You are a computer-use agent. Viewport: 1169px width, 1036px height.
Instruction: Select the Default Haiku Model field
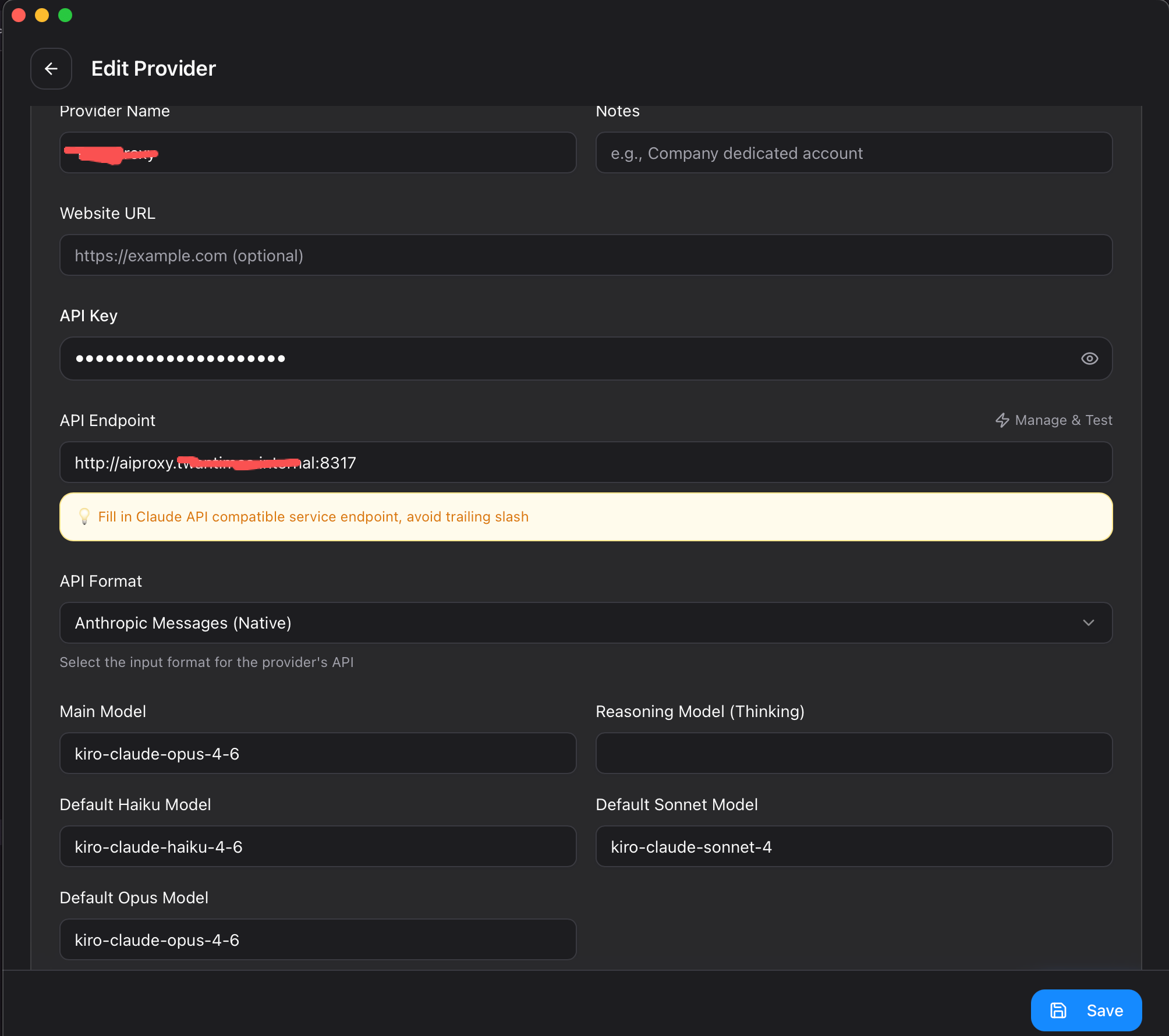(318, 847)
